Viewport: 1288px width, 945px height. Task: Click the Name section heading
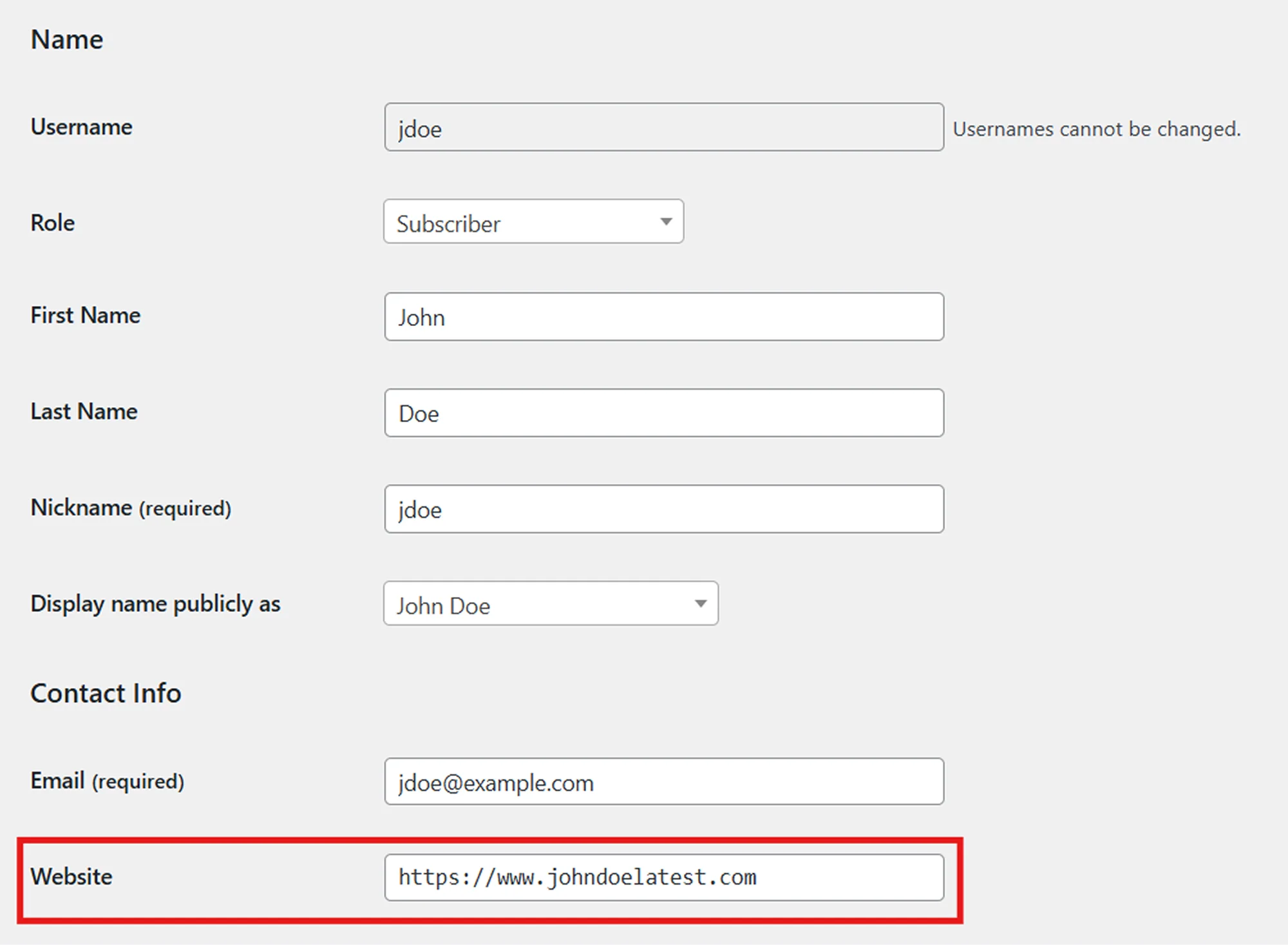pos(67,40)
